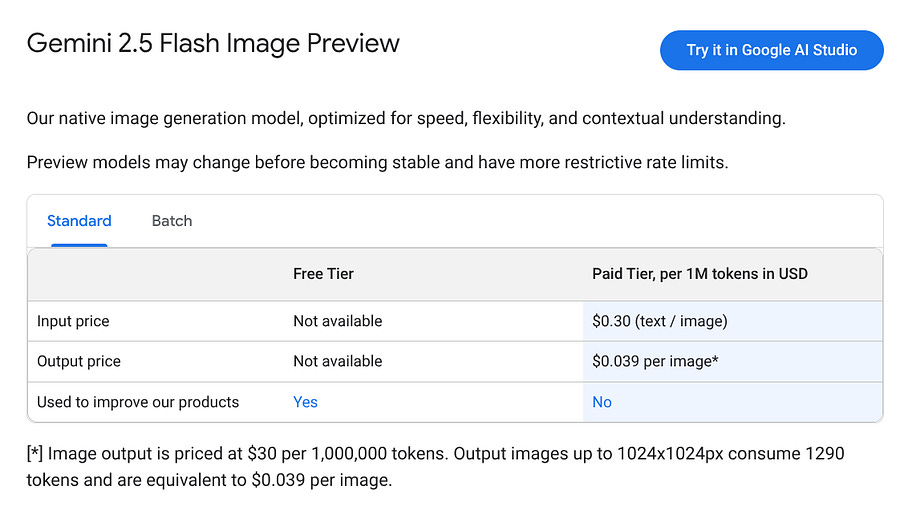
Task: Click Not available in Output price row
Action: click(x=338, y=361)
